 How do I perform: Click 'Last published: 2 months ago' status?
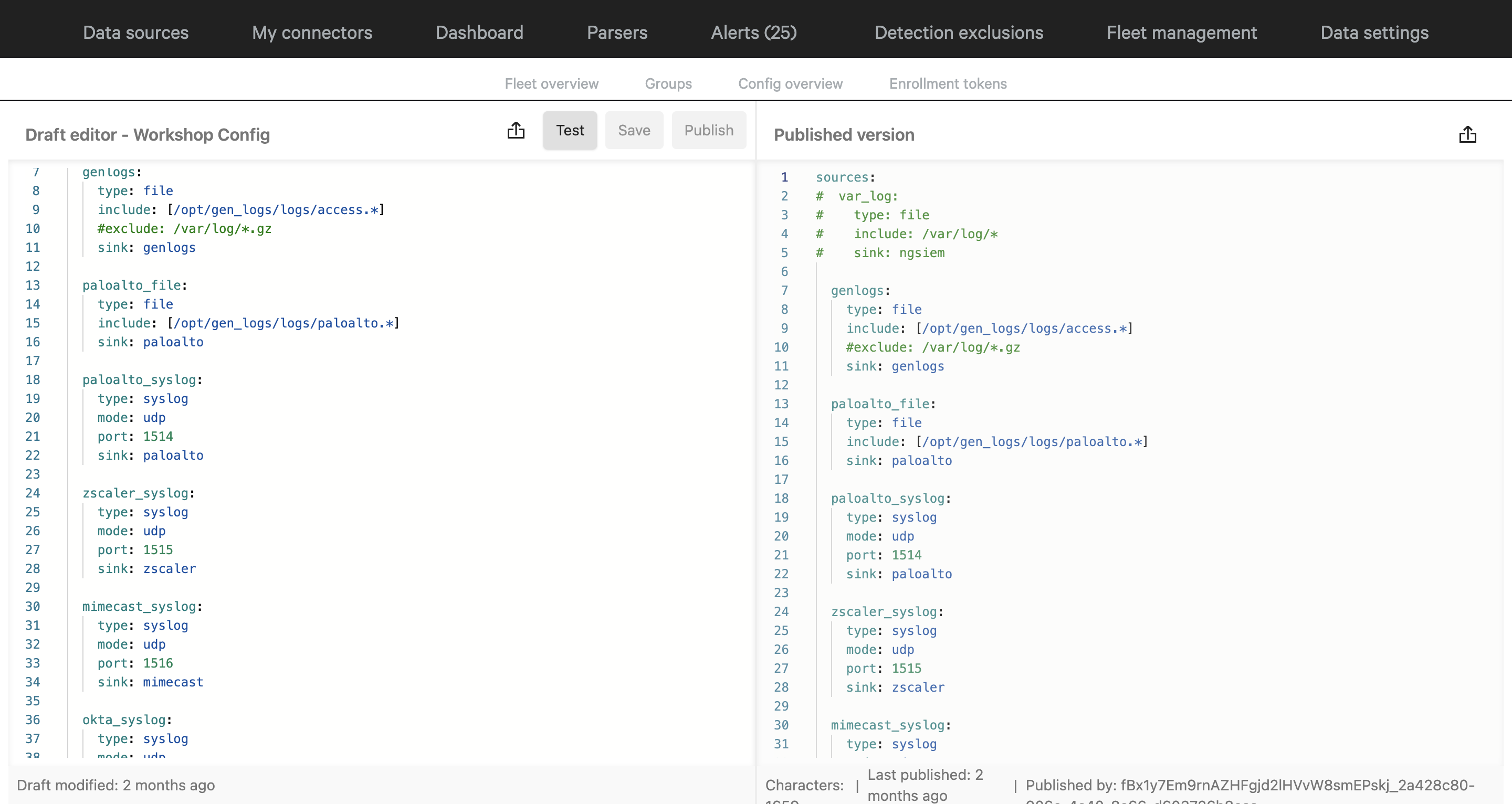tap(925, 785)
